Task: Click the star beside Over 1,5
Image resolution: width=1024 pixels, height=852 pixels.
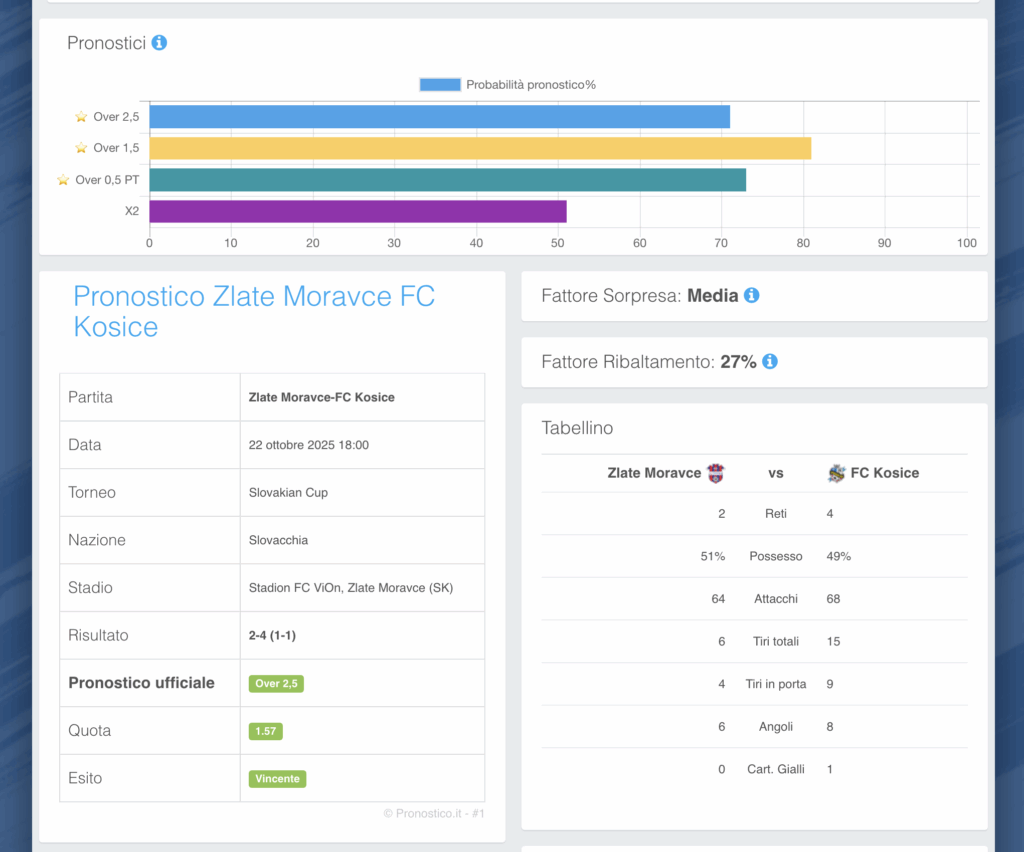Action: click(82, 148)
